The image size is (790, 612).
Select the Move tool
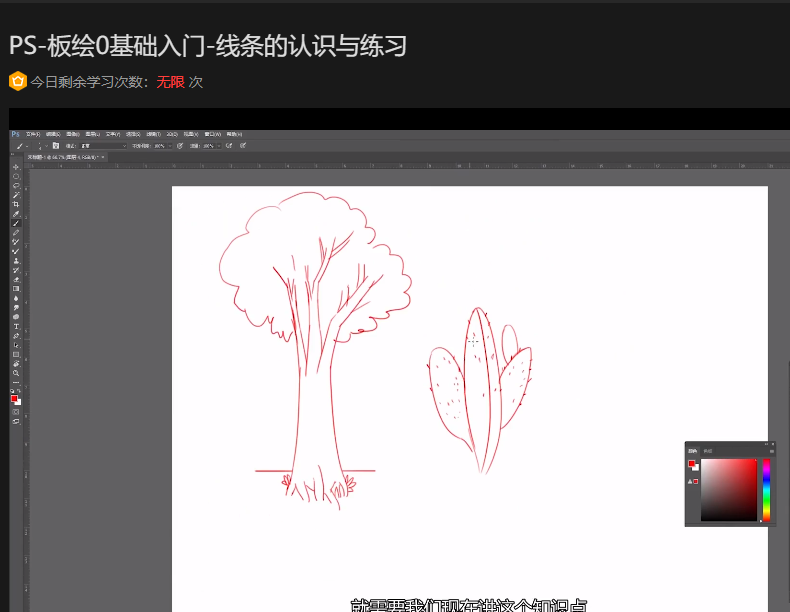point(16,167)
